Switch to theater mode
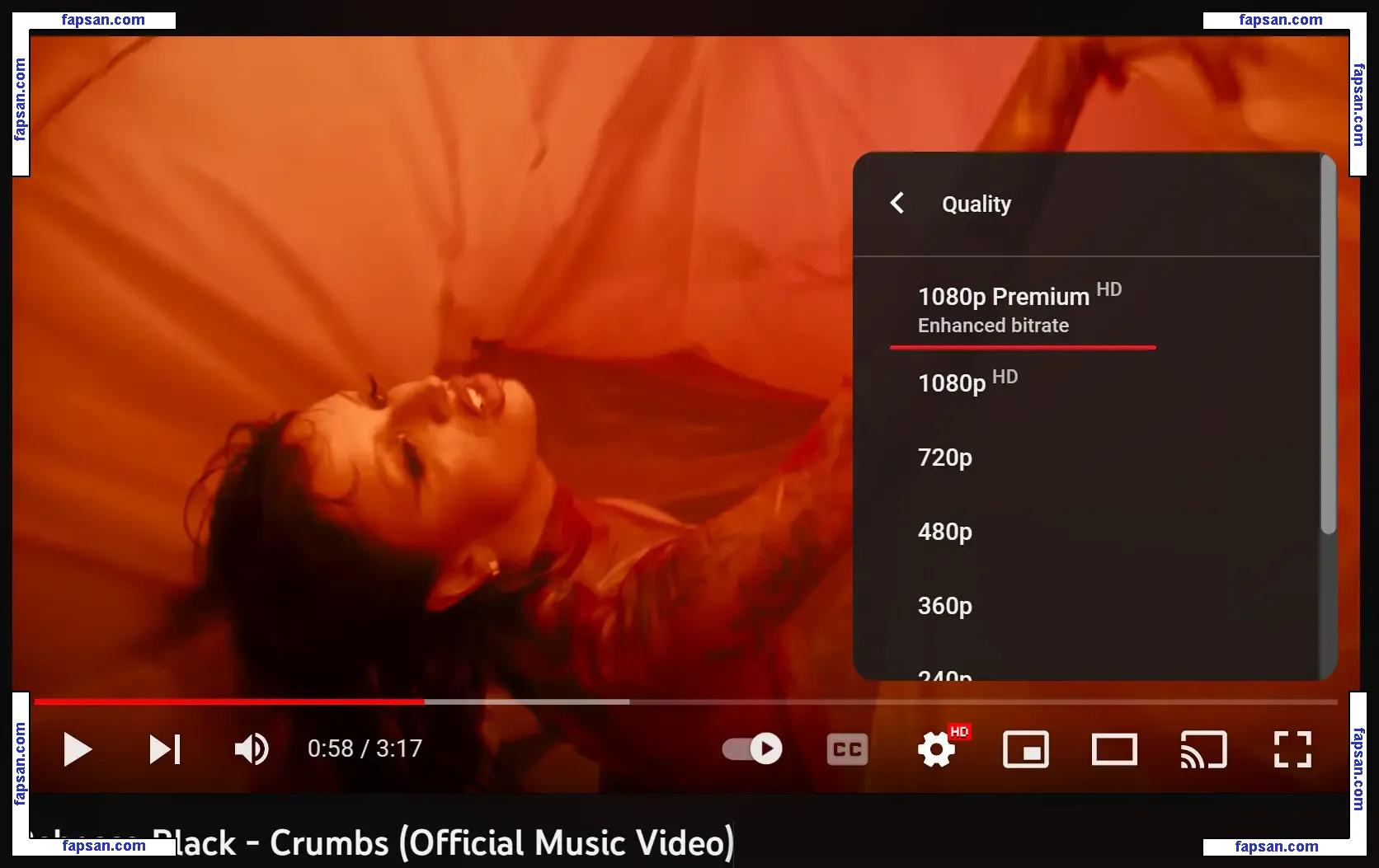Screen dimensions: 1379x868 (x=1114, y=749)
